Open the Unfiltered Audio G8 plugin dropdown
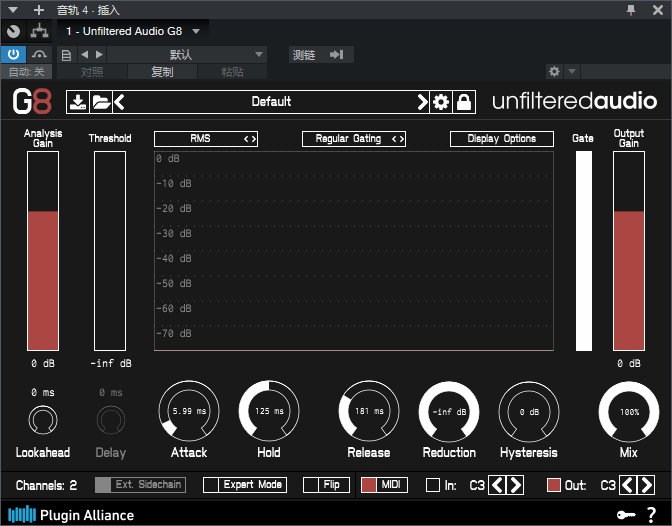Image resolution: width=672 pixels, height=526 pixels. [x=133, y=31]
